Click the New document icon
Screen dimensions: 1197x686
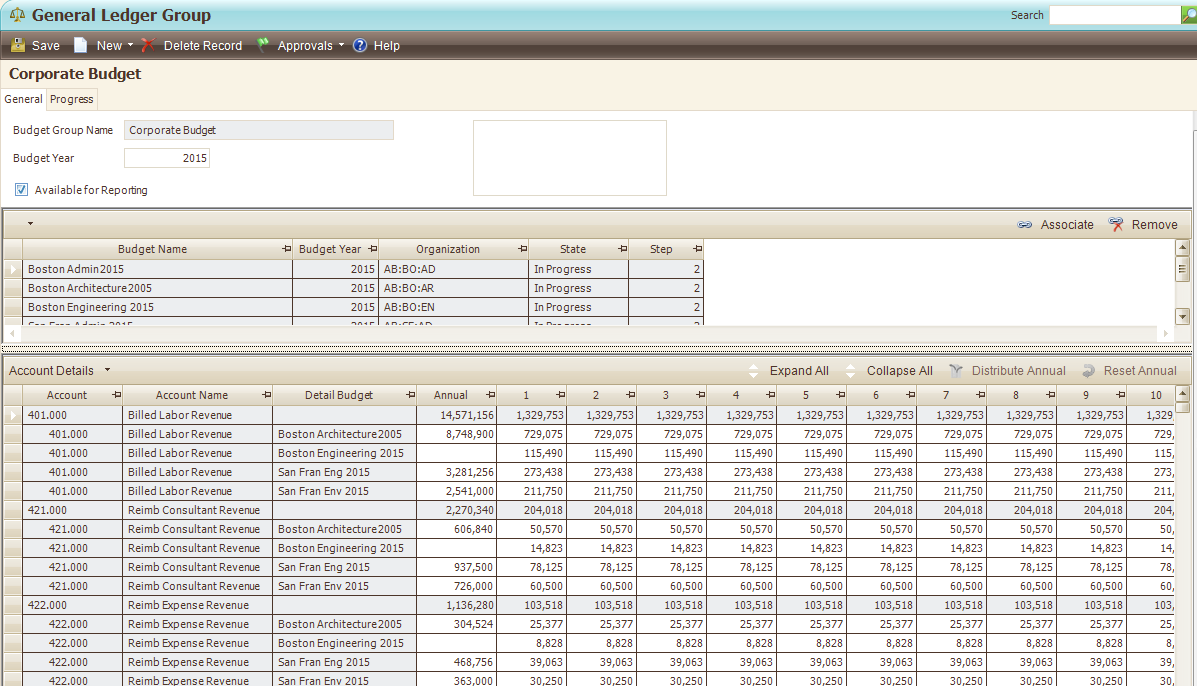(x=81, y=45)
